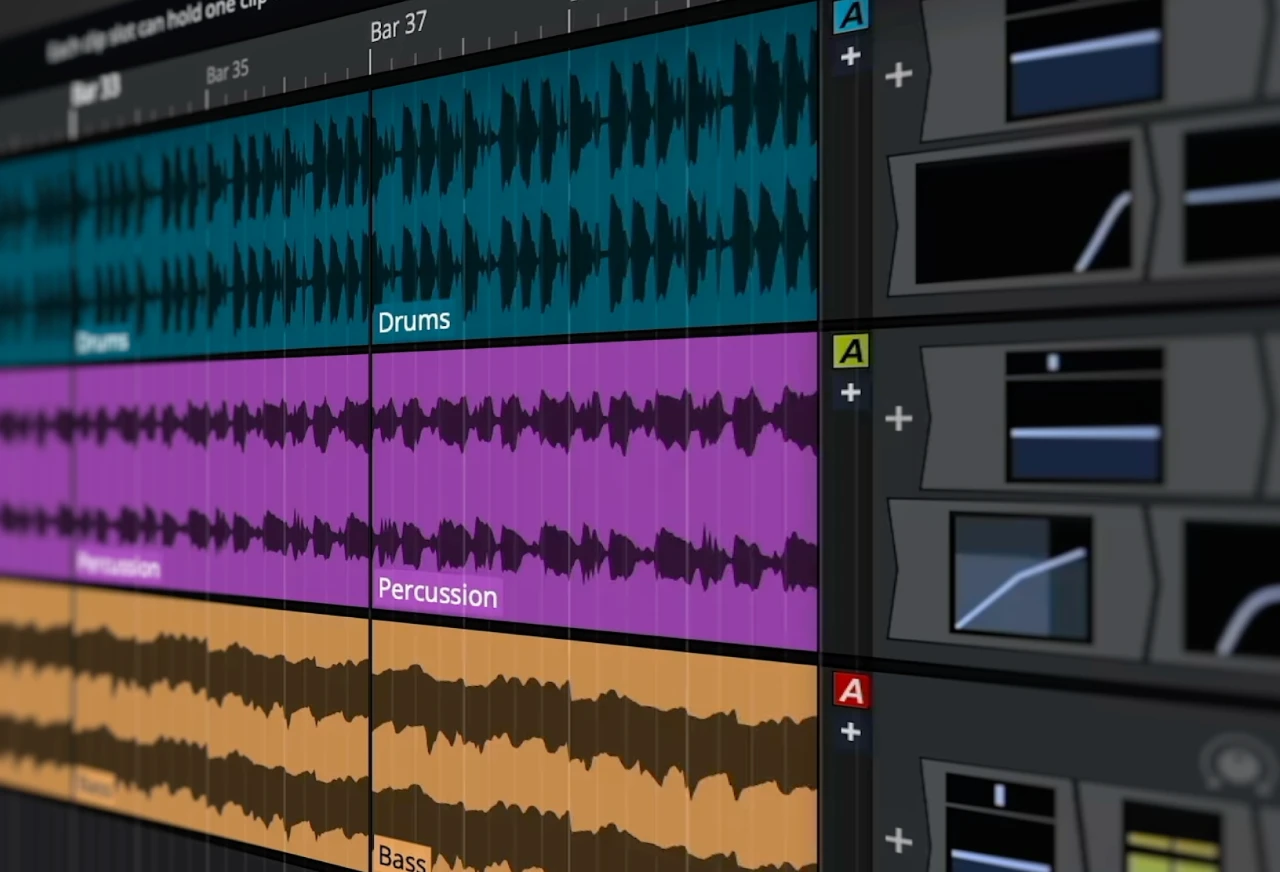Click the small plus under the green A button
Image resolution: width=1280 pixels, height=872 pixels.
point(851,392)
